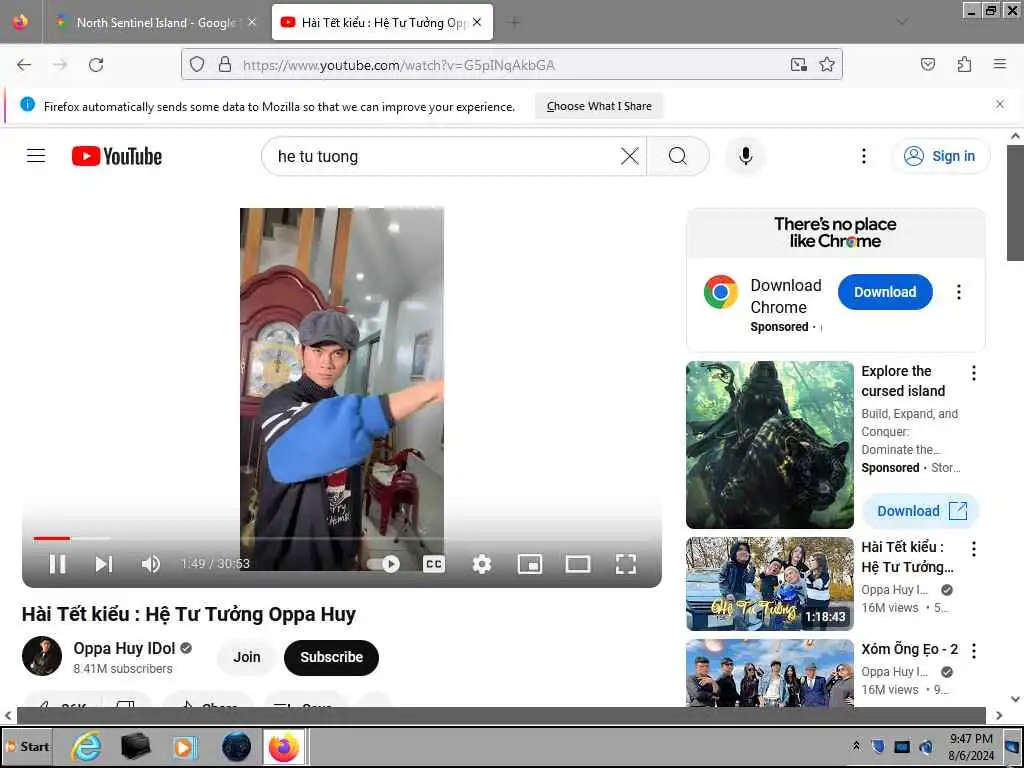This screenshot has width=1024, height=768.
Task: Open options for 'Explore the cursed island' ad
Action: click(974, 373)
